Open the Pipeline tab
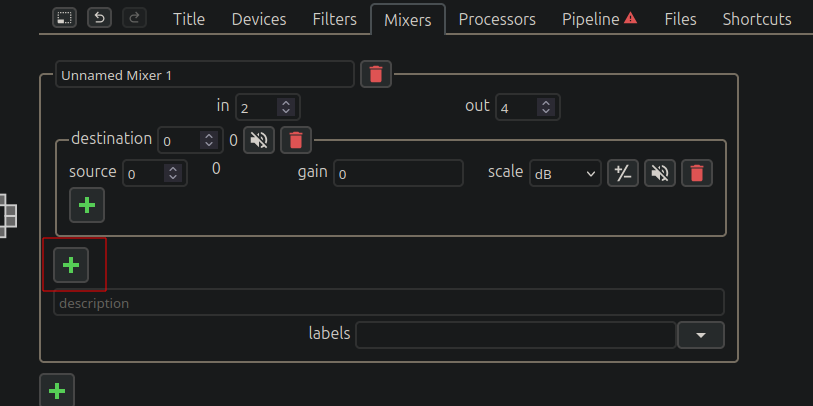The image size is (813, 406). tap(599, 20)
